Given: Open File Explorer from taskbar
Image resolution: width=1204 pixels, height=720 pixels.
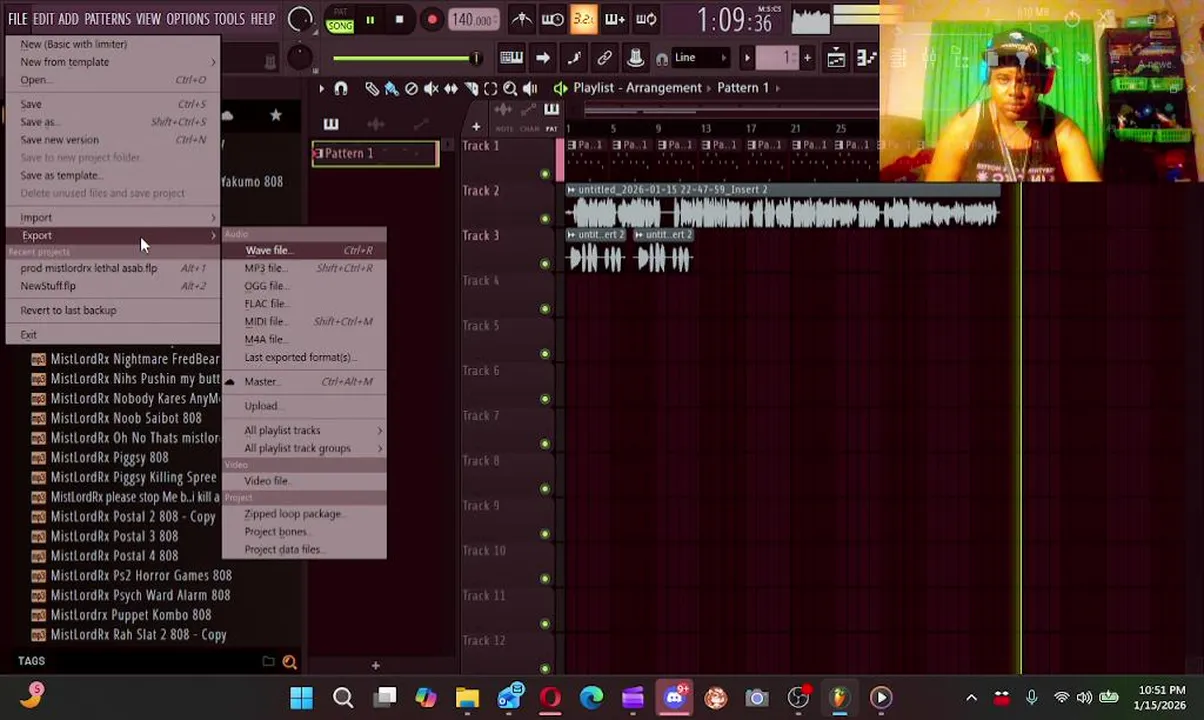Looking at the screenshot, I should pos(467,697).
